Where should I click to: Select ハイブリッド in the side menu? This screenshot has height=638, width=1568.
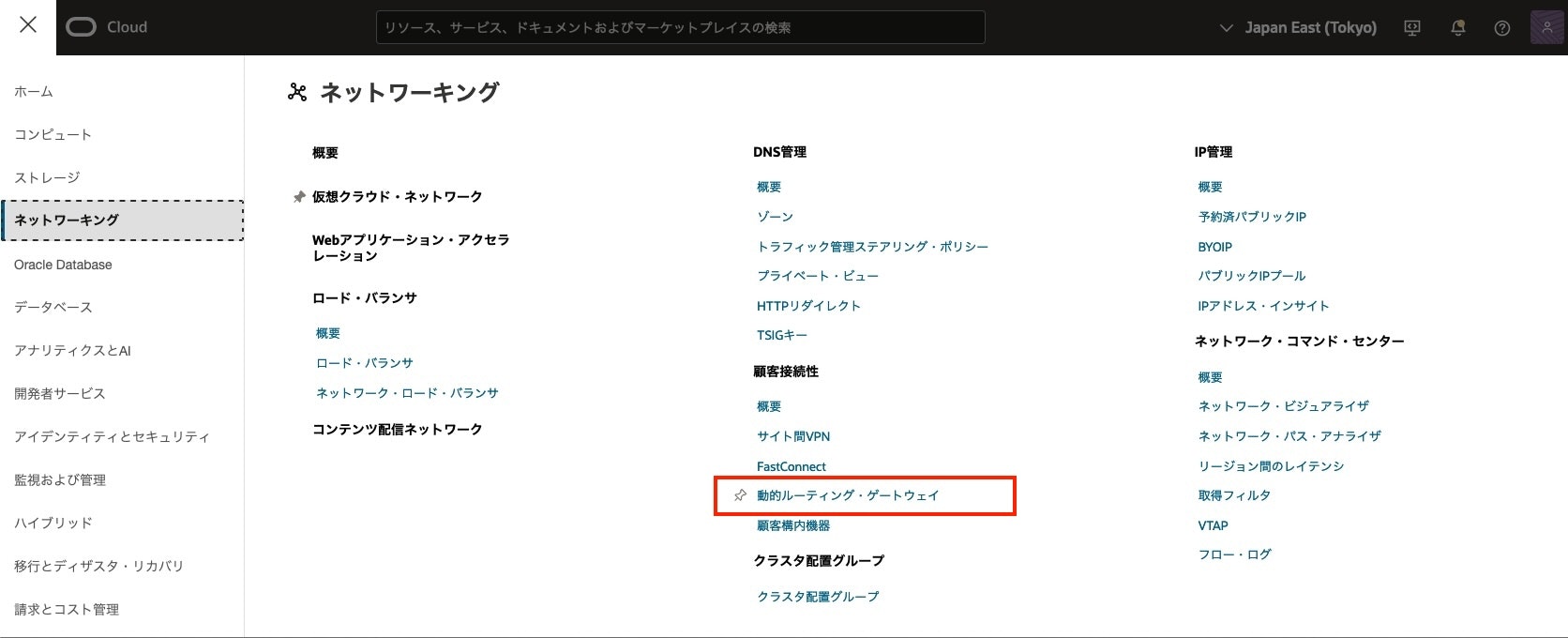(x=53, y=524)
